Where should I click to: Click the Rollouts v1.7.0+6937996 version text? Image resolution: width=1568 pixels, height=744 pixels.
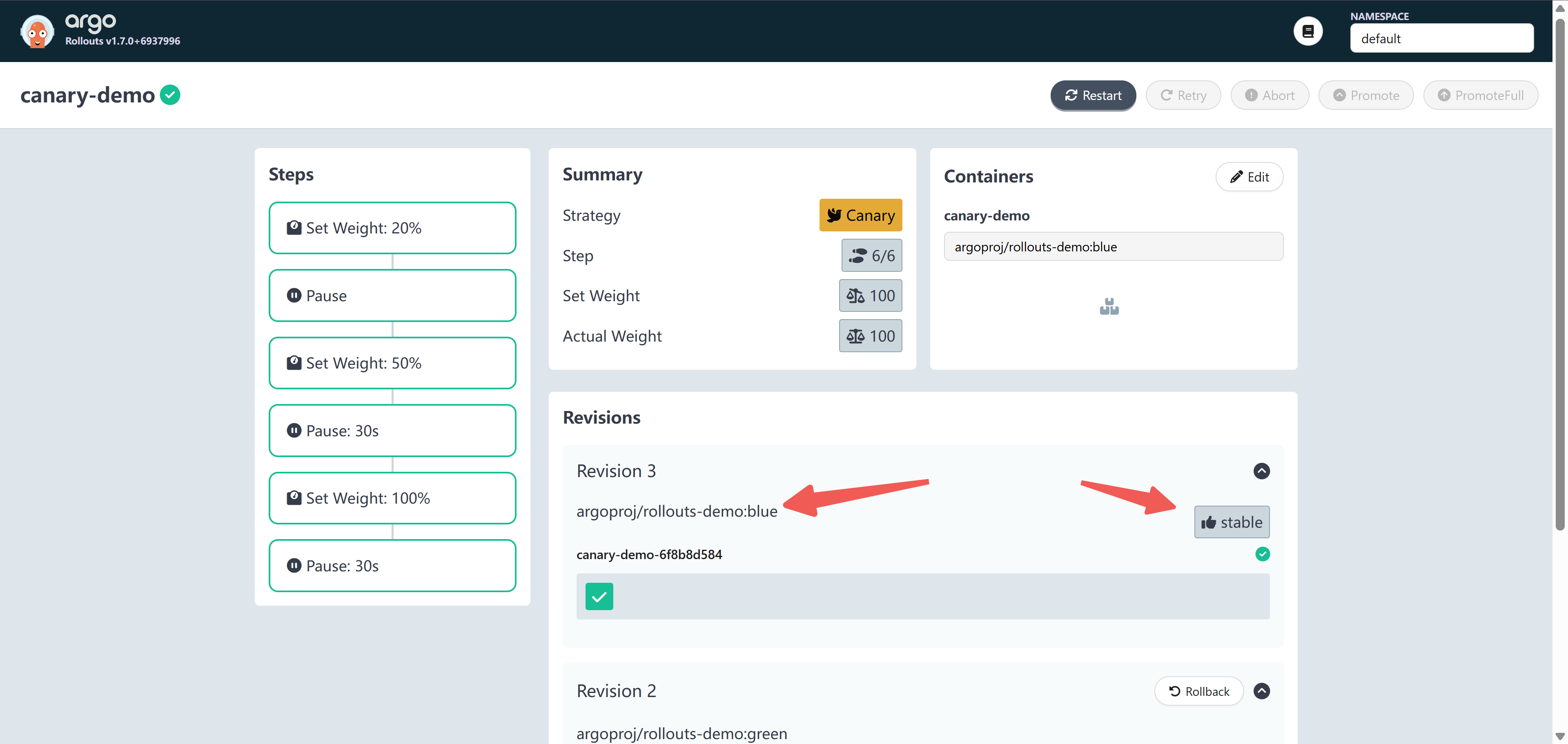point(122,41)
